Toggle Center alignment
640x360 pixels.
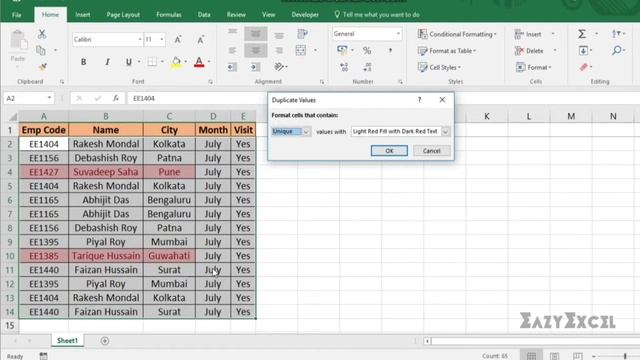click(x=256, y=51)
